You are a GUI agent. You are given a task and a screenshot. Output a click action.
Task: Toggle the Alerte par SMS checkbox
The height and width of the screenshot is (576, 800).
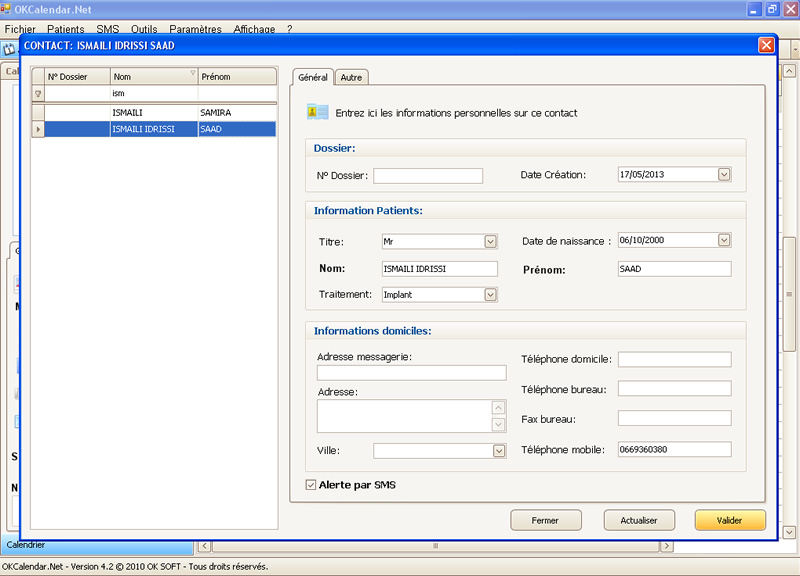pos(311,485)
